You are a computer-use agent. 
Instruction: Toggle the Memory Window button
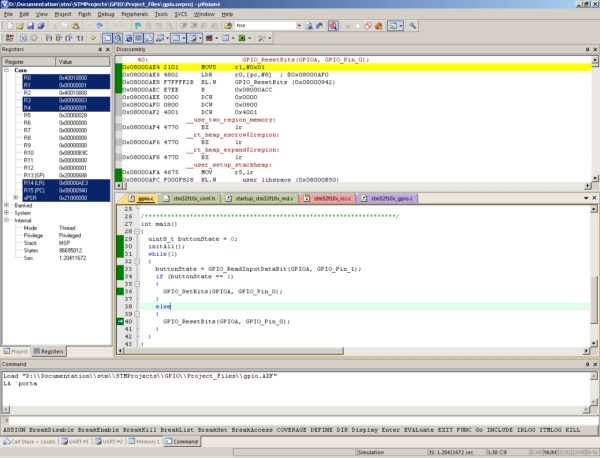(x=176, y=38)
